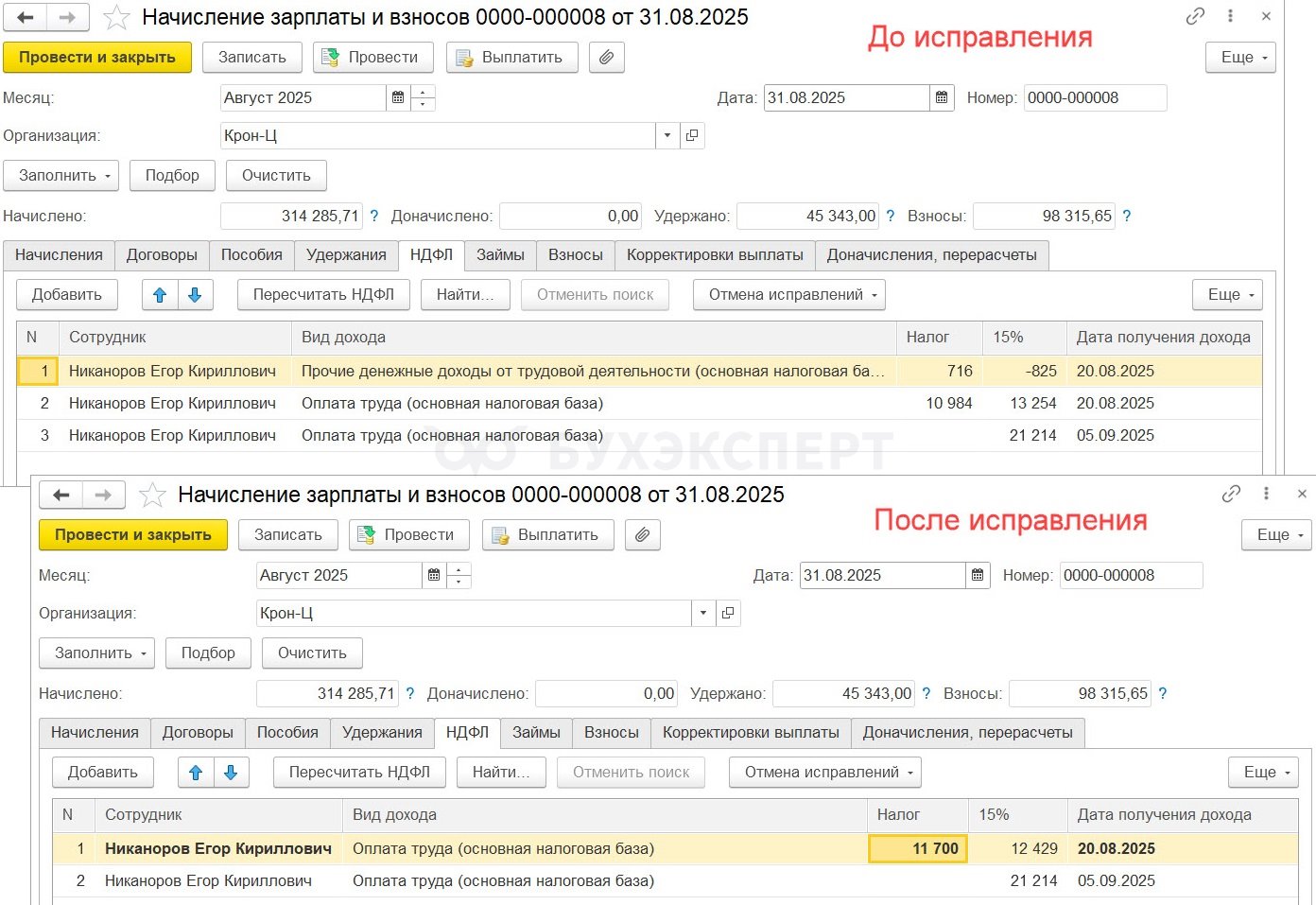The width and height of the screenshot is (1316, 905).
Task: Open the paperclip attachments in "После исправления" window
Action: point(643,535)
